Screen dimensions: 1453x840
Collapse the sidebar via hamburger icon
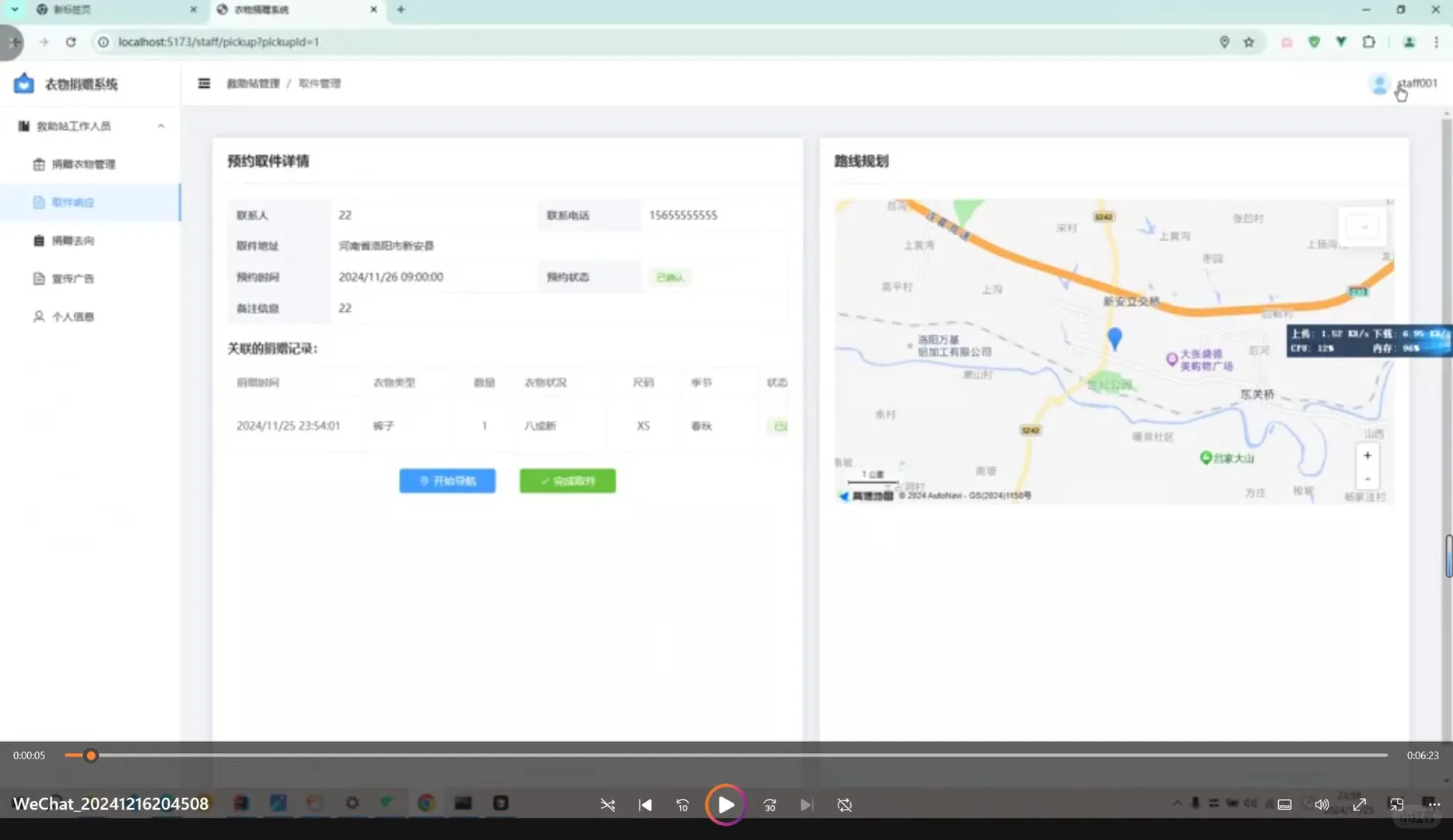pyautogui.click(x=204, y=83)
